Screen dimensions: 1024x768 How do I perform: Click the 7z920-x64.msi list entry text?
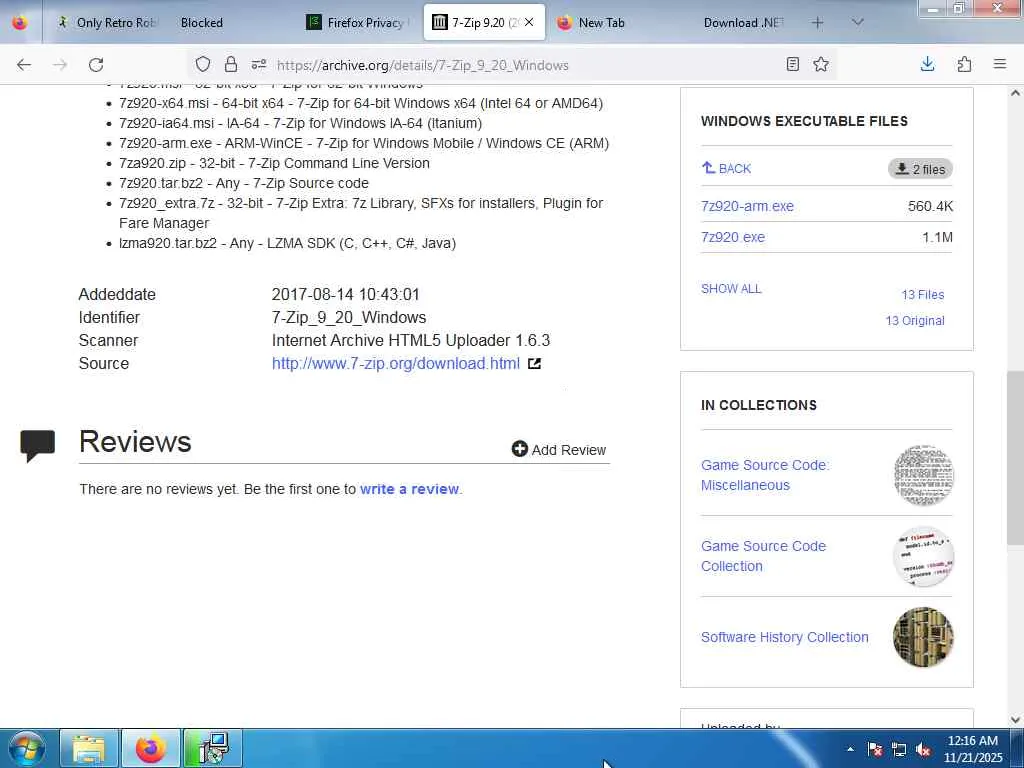click(x=360, y=103)
